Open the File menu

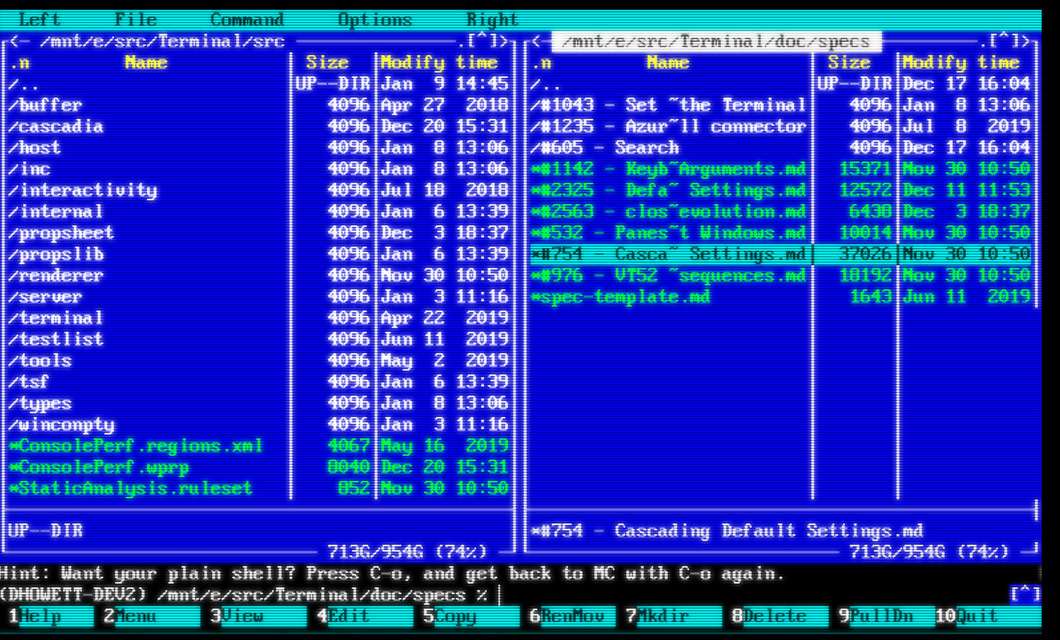(x=135, y=19)
